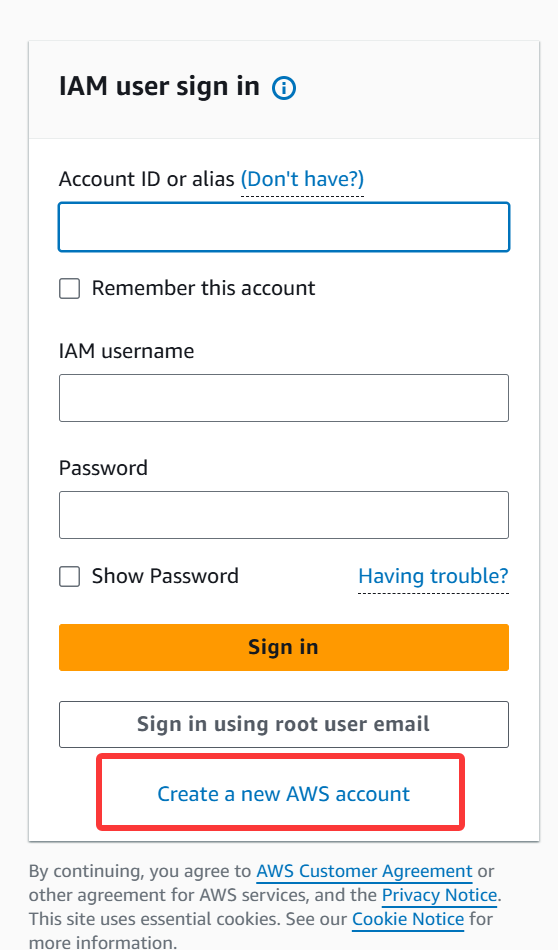Click the "Show Password" label text
The image size is (558, 950).
165,576
